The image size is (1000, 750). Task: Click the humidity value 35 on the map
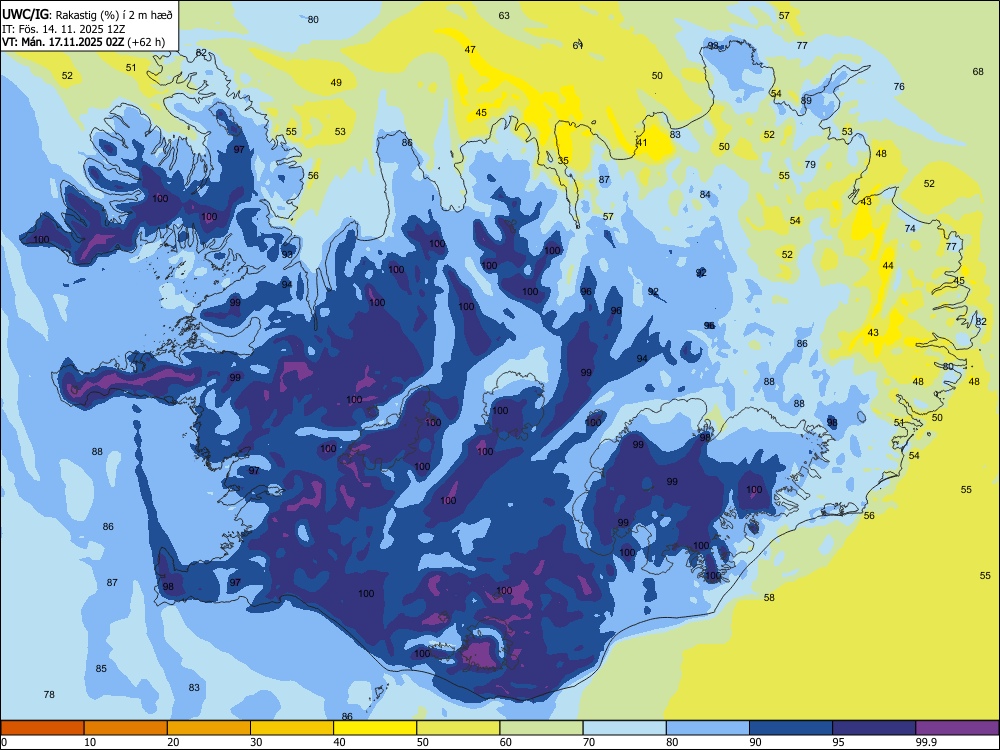[563, 160]
